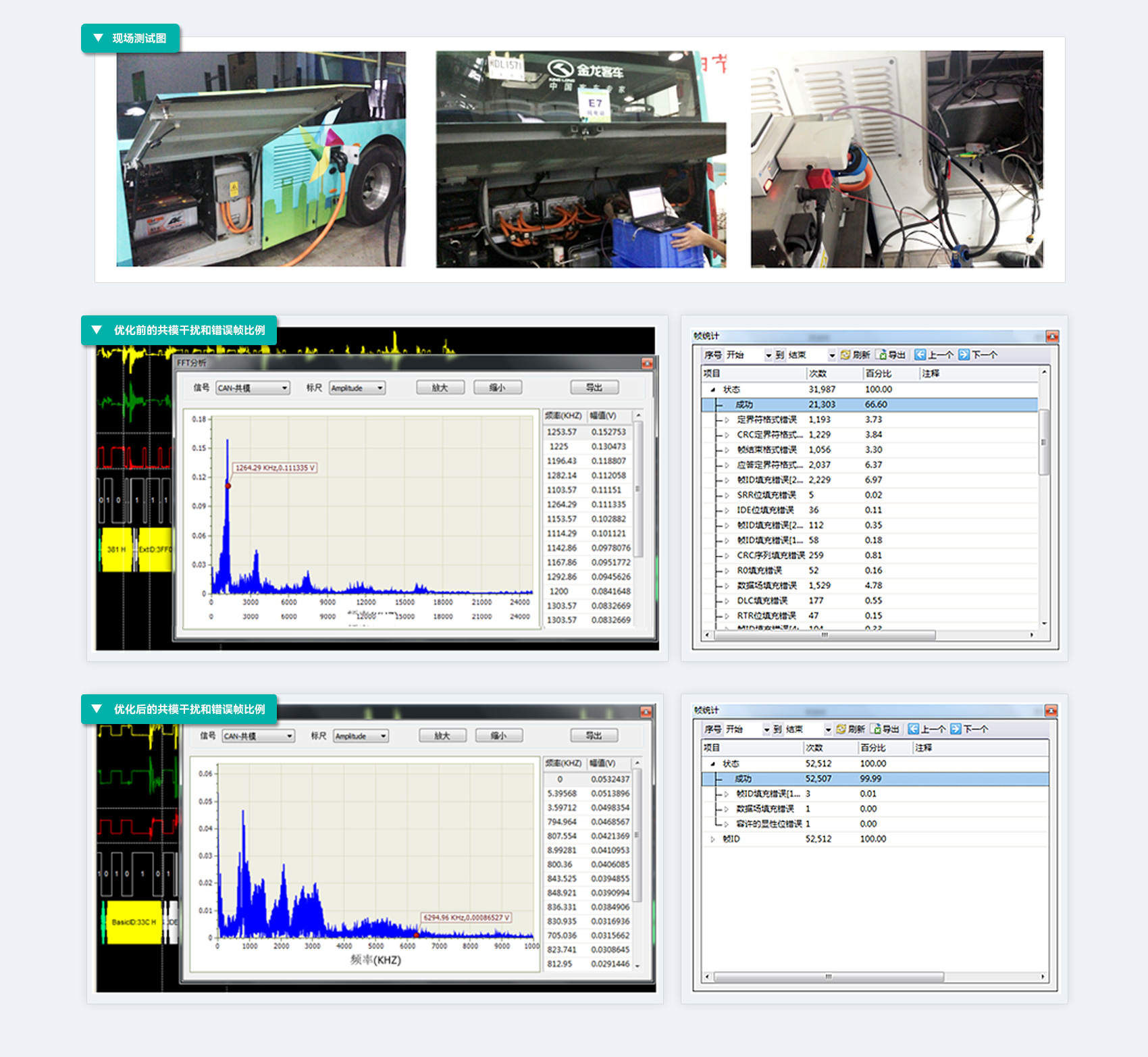Go to previous item with upper 上一个 arrow

(x=920, y=355)
